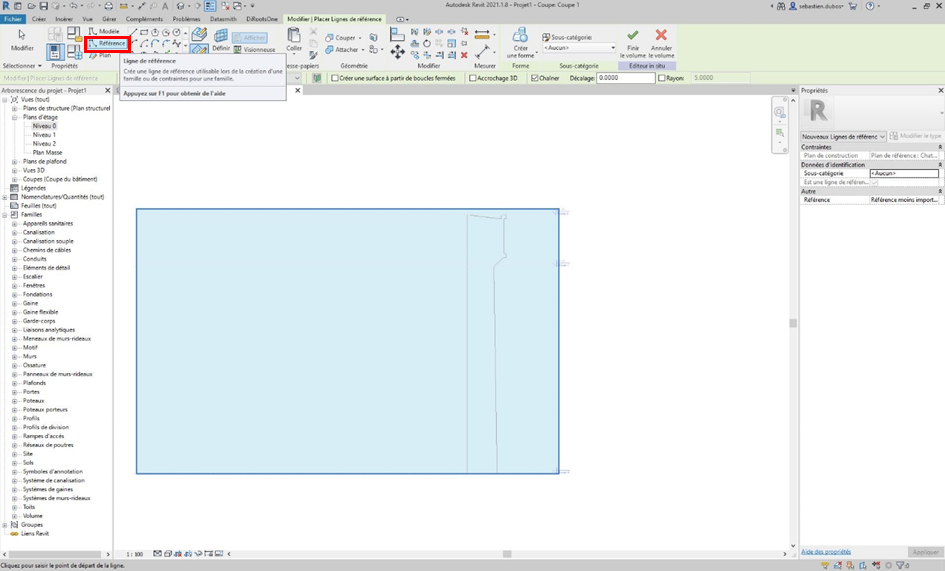The image size is (945, 571).
Task: Click the Coller paste icon
Action: [294, 38]
